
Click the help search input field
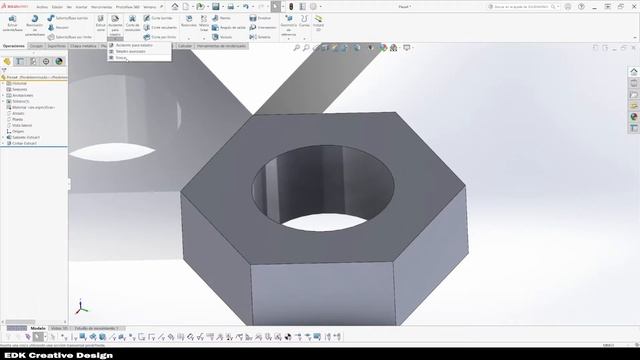coord(522,7)
